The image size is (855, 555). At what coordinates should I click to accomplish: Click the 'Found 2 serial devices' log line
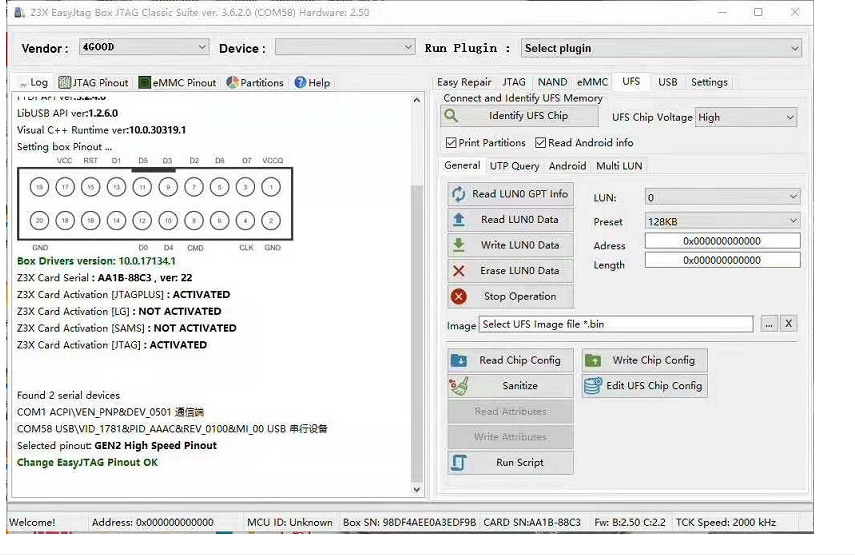(x=68, y=395)
